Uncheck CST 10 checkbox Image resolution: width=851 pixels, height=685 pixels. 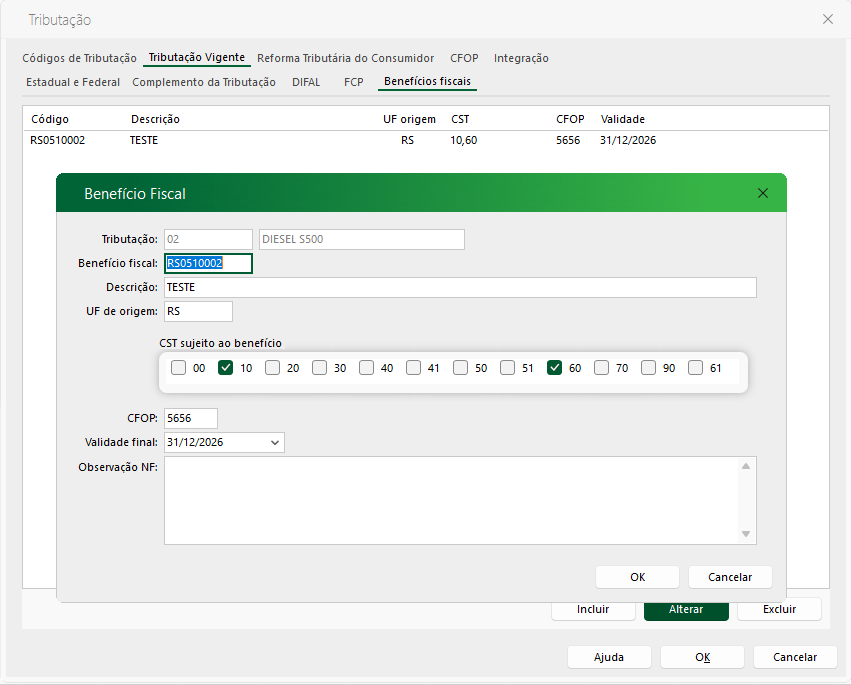click(226, 368)
